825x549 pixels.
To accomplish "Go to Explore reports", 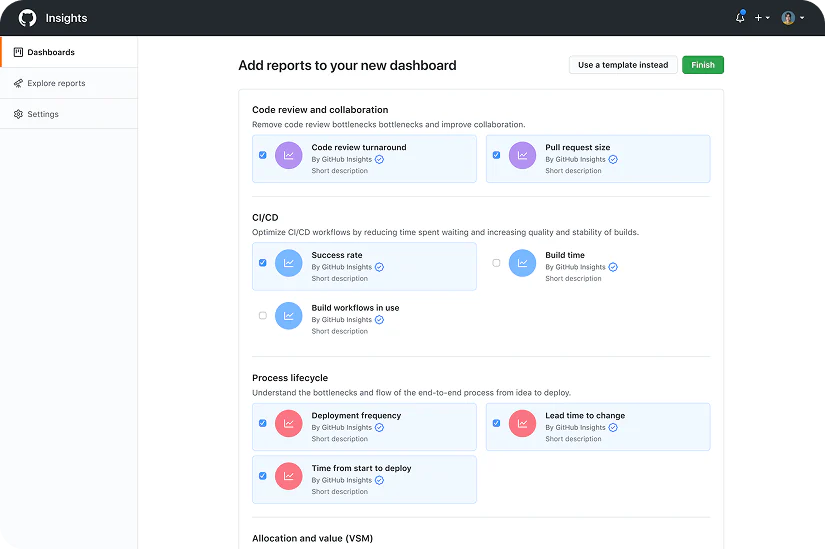I will tap(69, 83).
